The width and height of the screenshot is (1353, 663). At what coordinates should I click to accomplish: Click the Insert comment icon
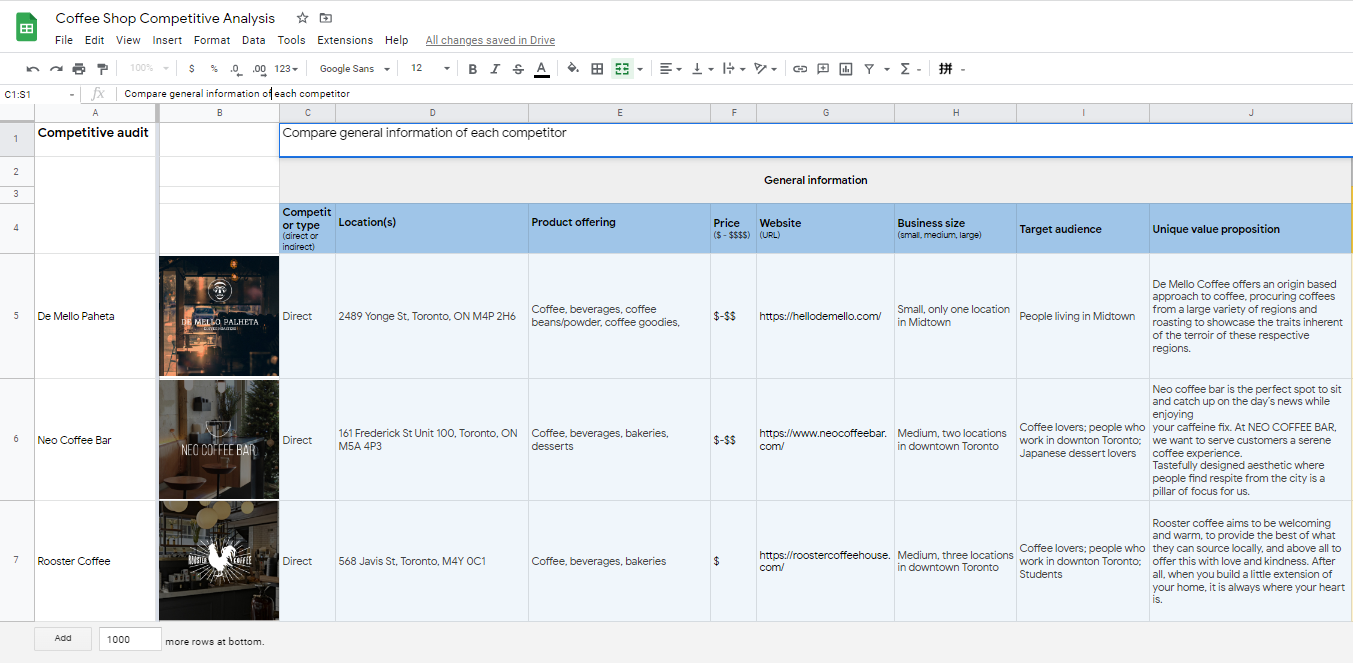coord(823,69)
